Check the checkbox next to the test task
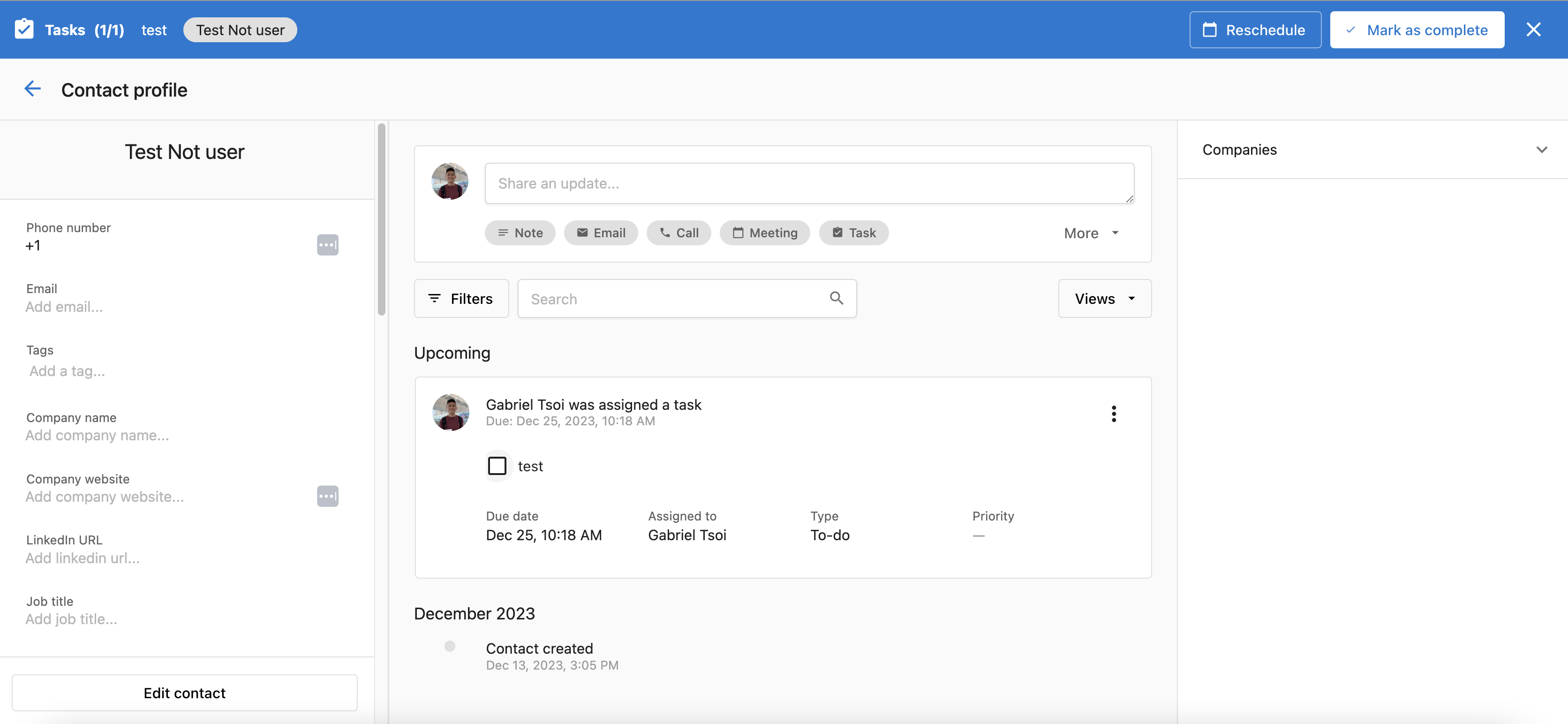 498,465
